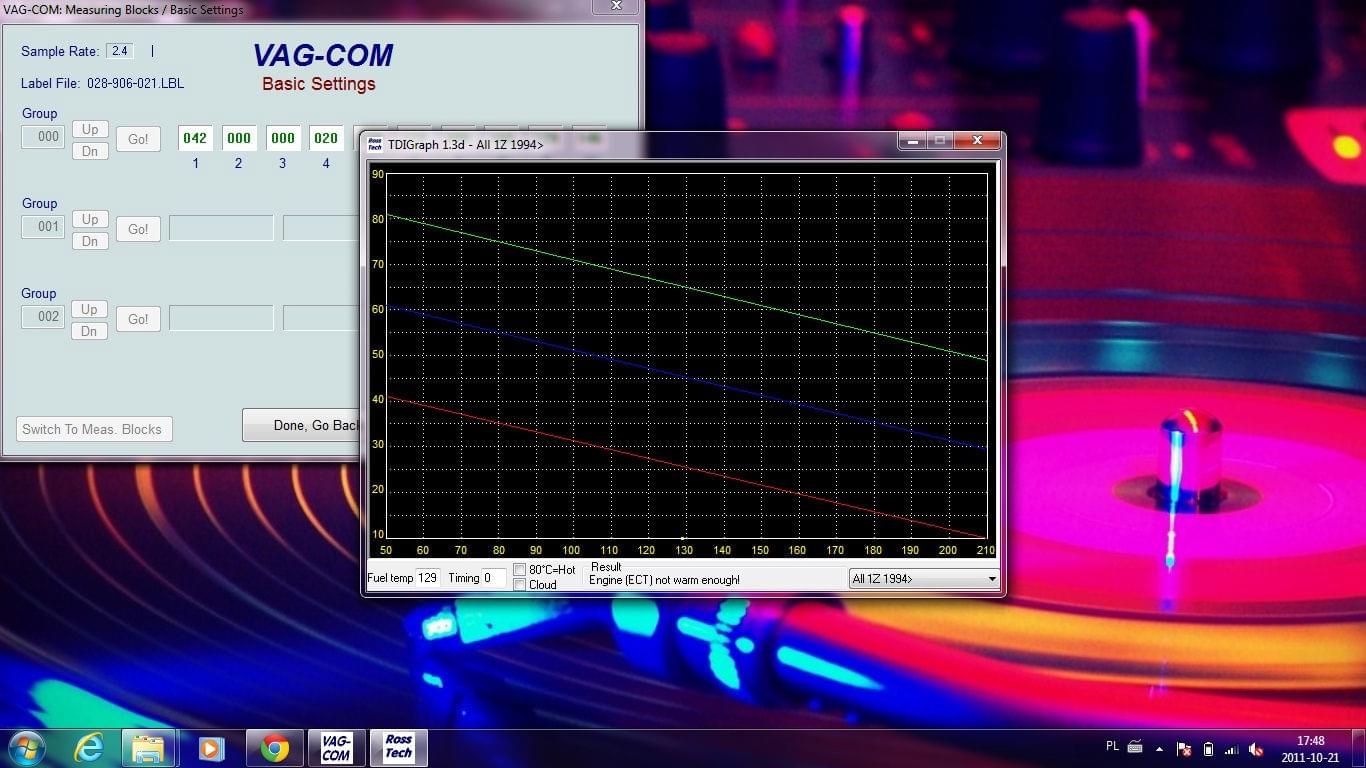Click Go! button for Group 002
Image resolution: width=1366 pixels, height=768 pixels.
click(x=138, y=319)
